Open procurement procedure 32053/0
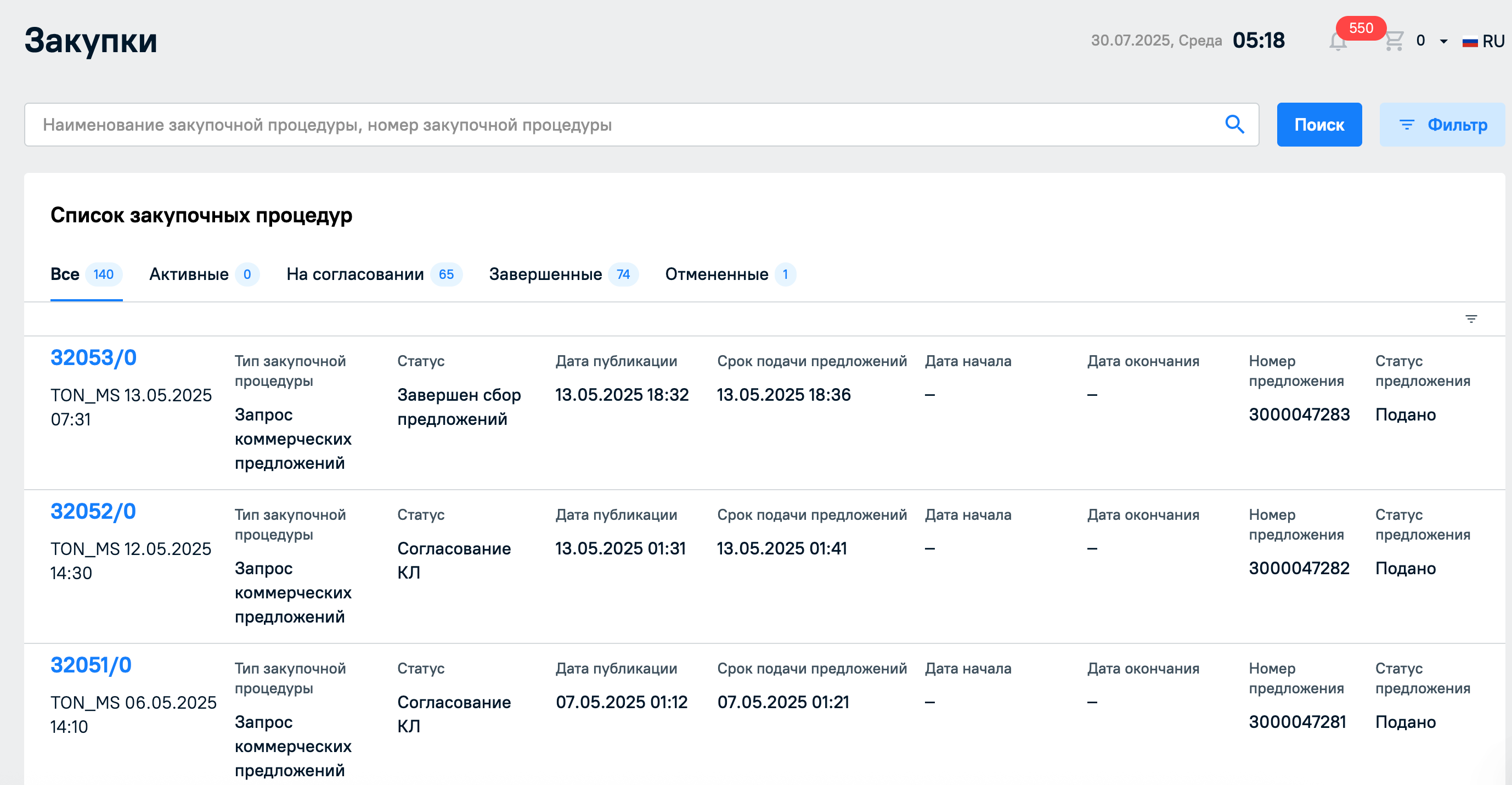 pyautogui.click(x=93, y=357)
